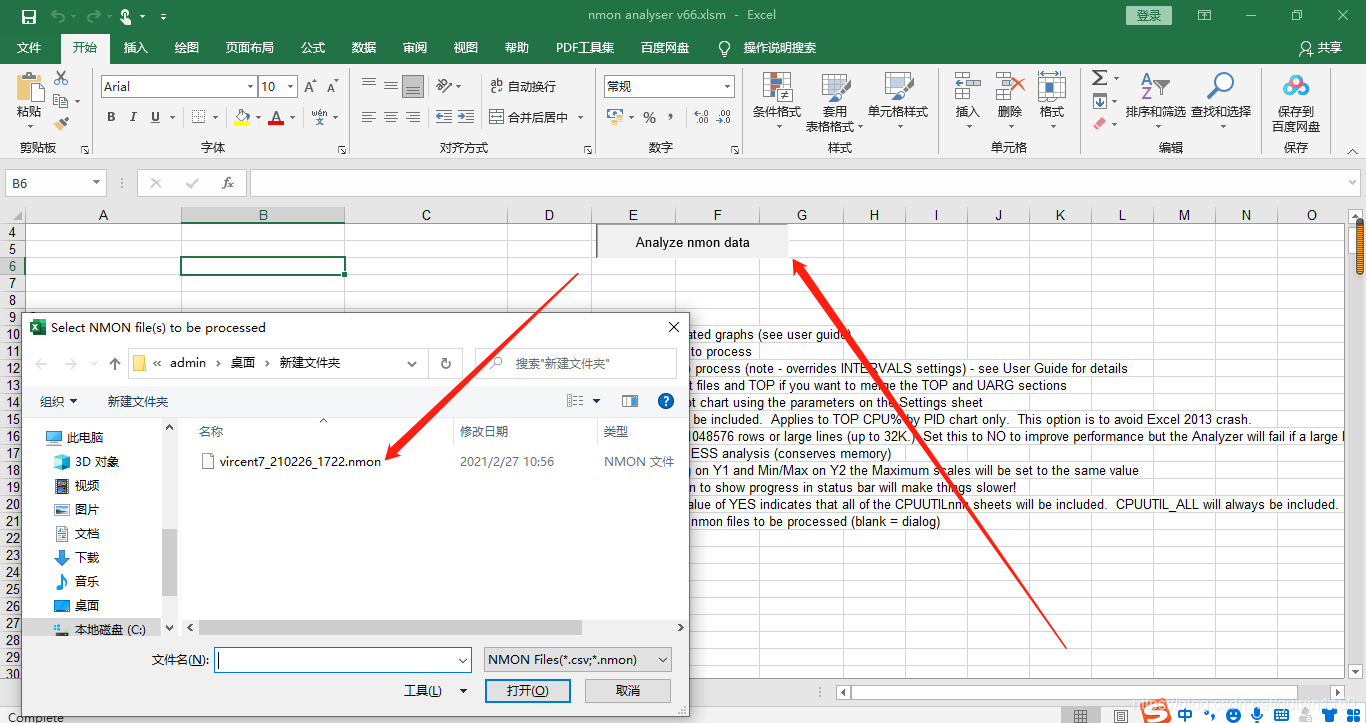Click Sort and Filter (排序和筛选) icon
Screen dimensions: 1366x723
[x=1155, y=87]
